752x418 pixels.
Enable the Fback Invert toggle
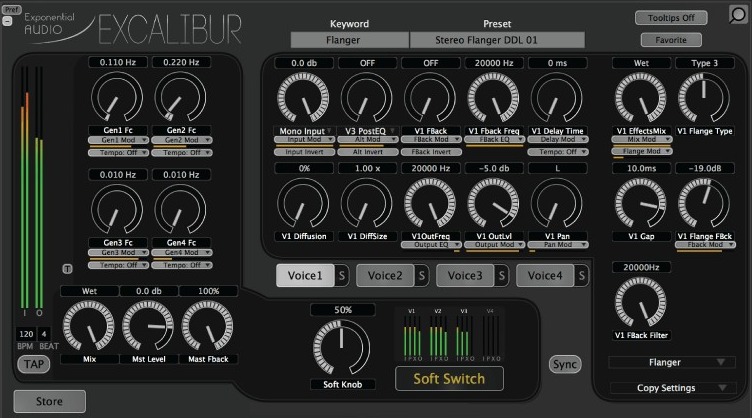point(429,151)
